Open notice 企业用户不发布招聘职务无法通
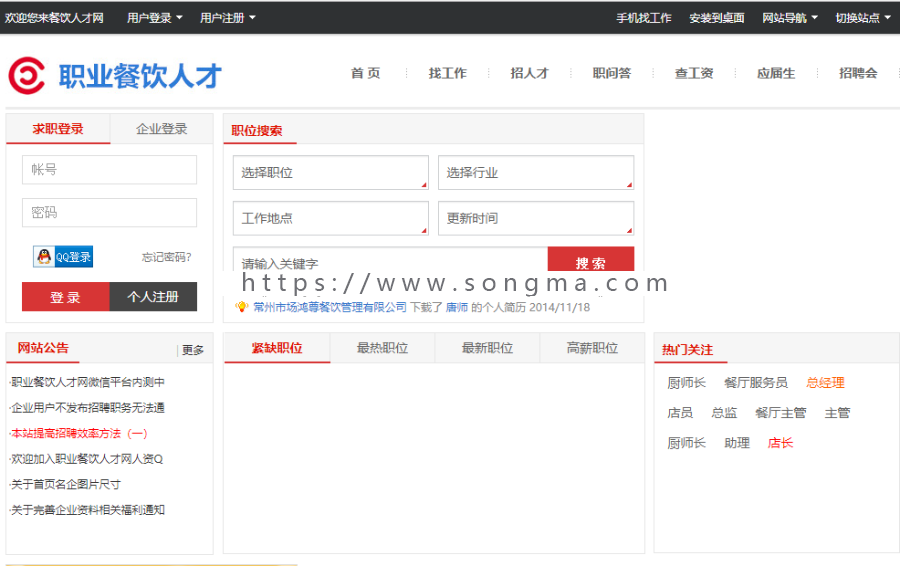 87,408
